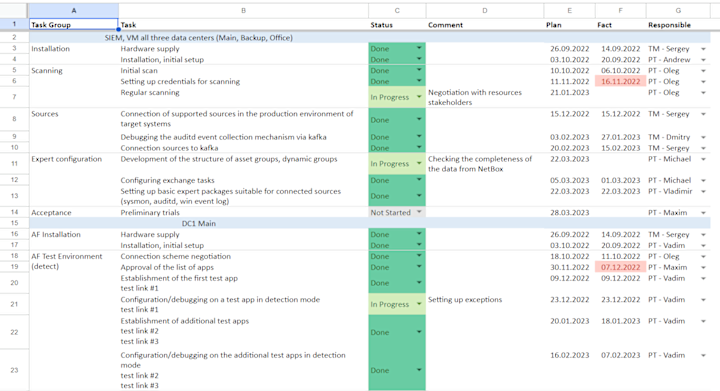
Task: Open Responsible dropdown for row 14 PT - Maxim
Action: [x=703, y=213]
